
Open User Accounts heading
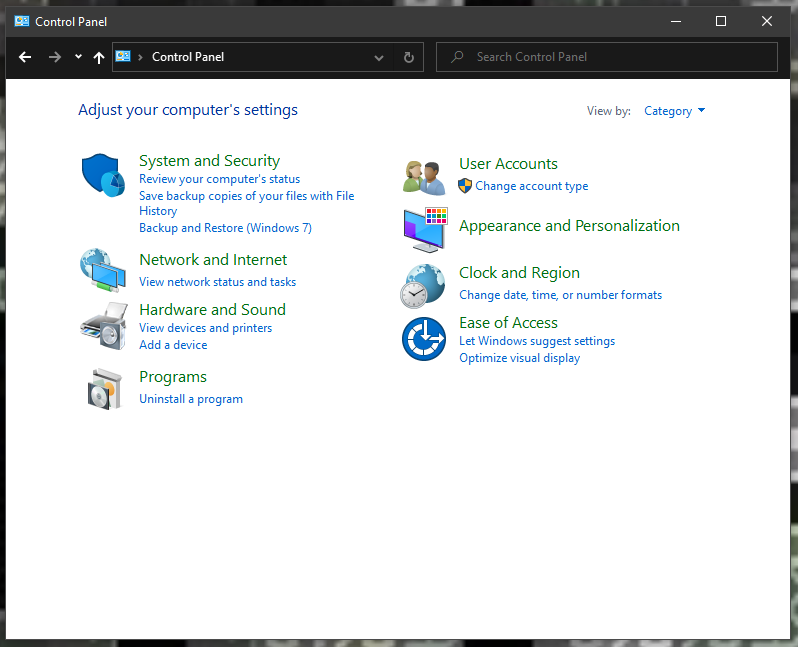(508, 164)
